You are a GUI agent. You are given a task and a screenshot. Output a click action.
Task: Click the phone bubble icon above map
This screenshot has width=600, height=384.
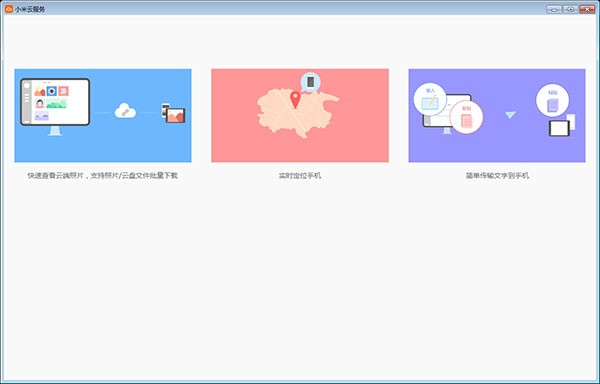click(310, 83)
